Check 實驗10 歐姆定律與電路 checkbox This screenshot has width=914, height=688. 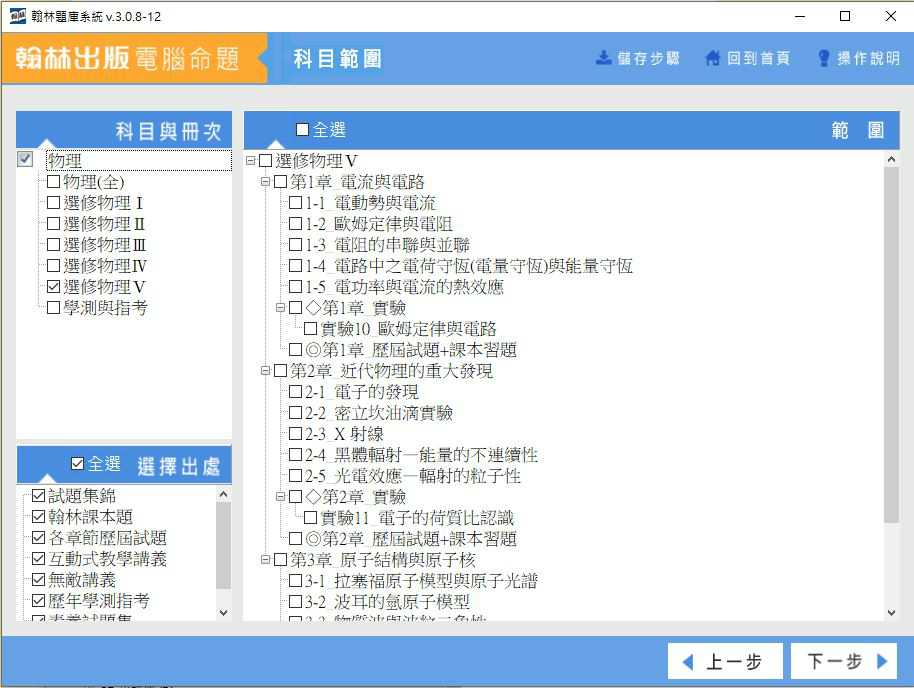point(311,328)
